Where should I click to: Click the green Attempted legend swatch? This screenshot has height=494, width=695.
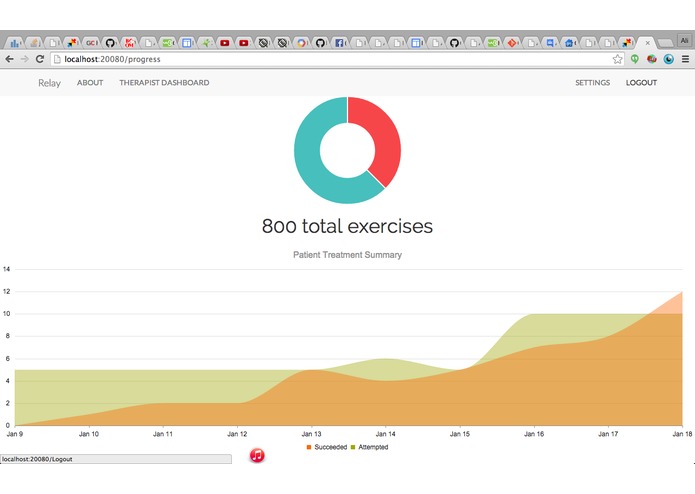353,447
